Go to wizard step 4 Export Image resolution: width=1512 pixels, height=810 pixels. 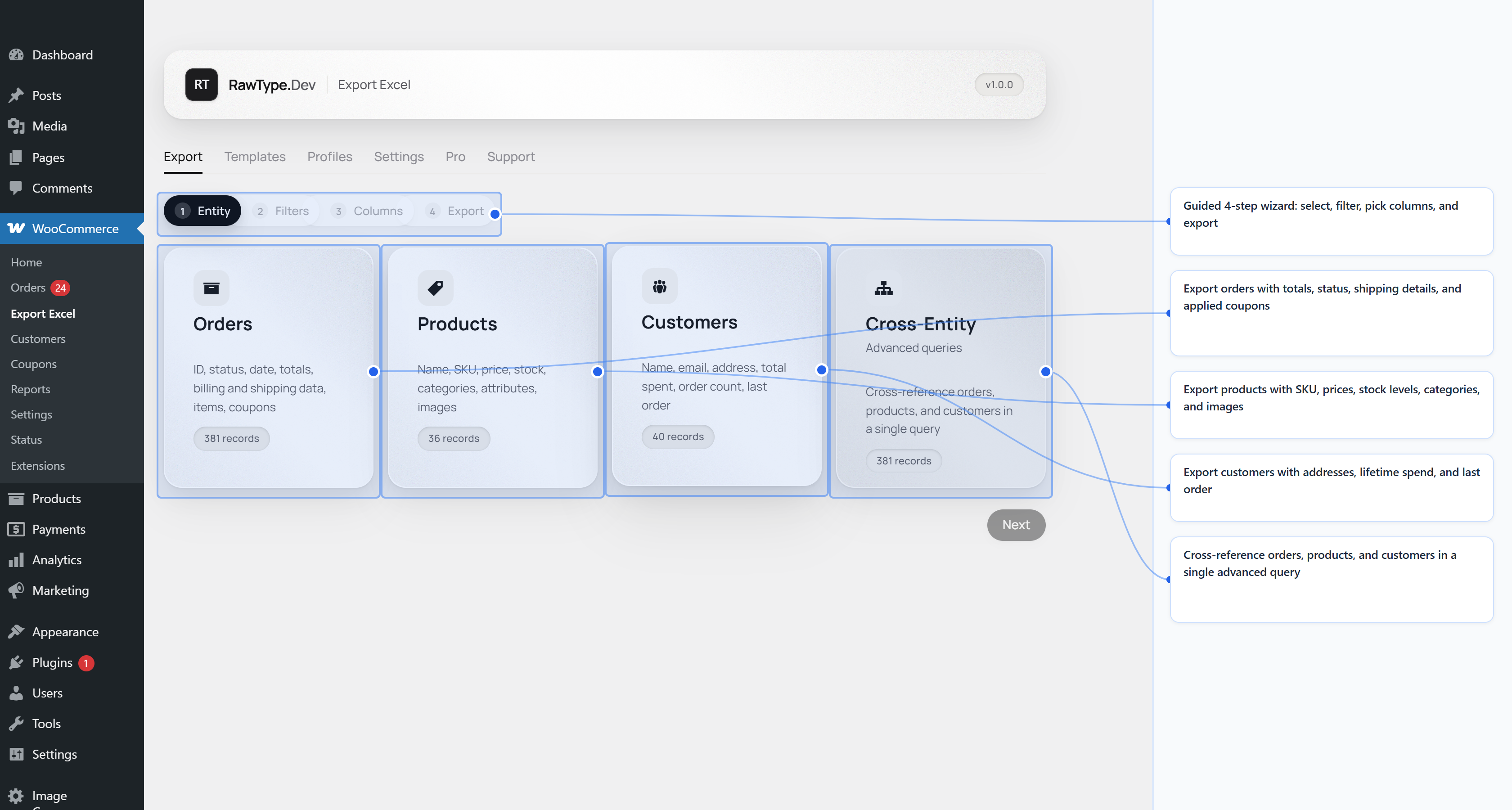click(456, 211)
